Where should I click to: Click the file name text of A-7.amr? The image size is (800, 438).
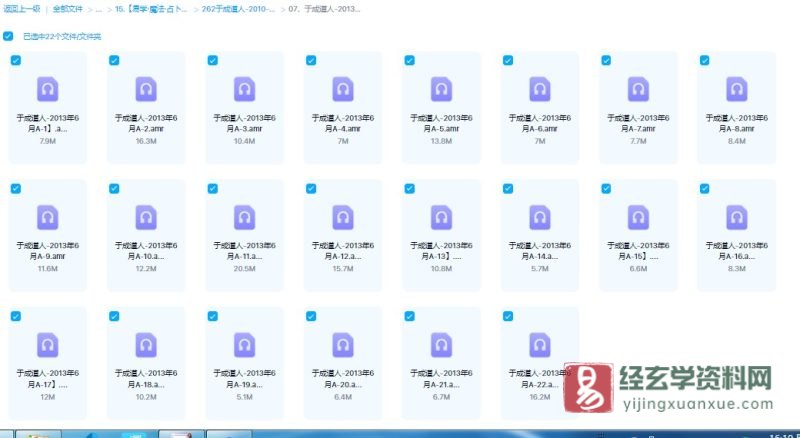[x=637, y=123]
